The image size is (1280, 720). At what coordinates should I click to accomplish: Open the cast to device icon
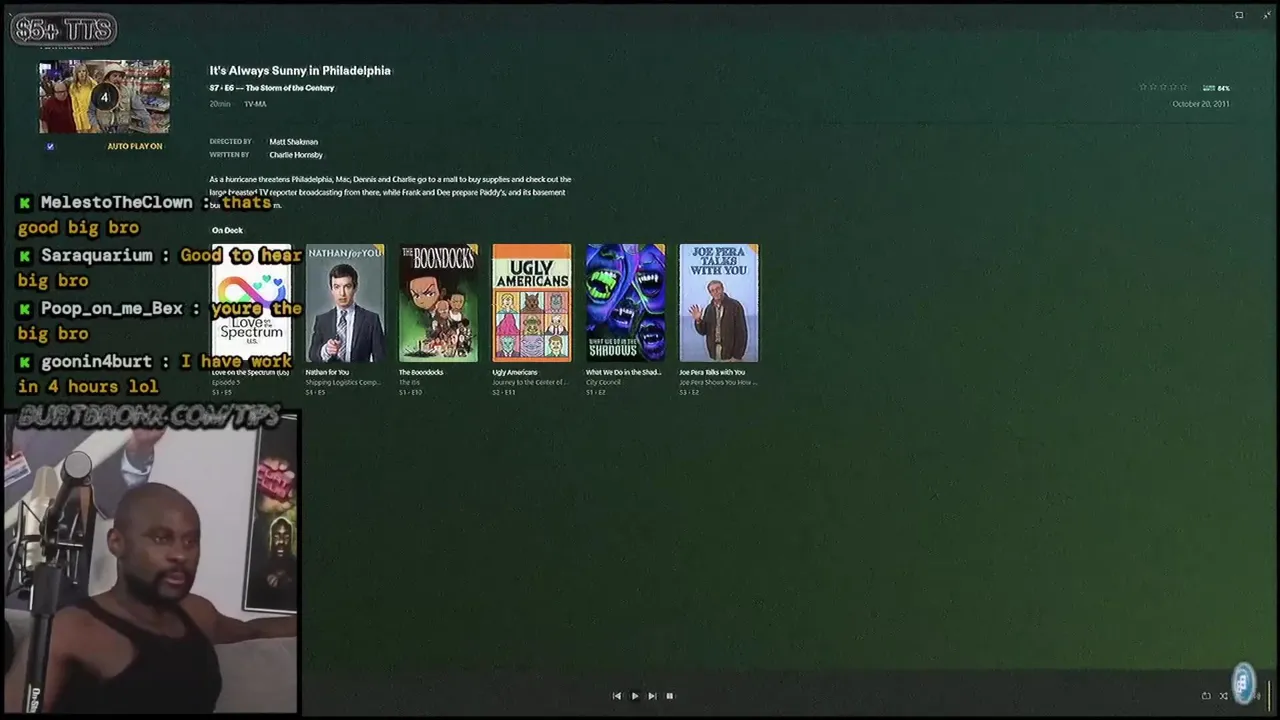[1239, 15]
